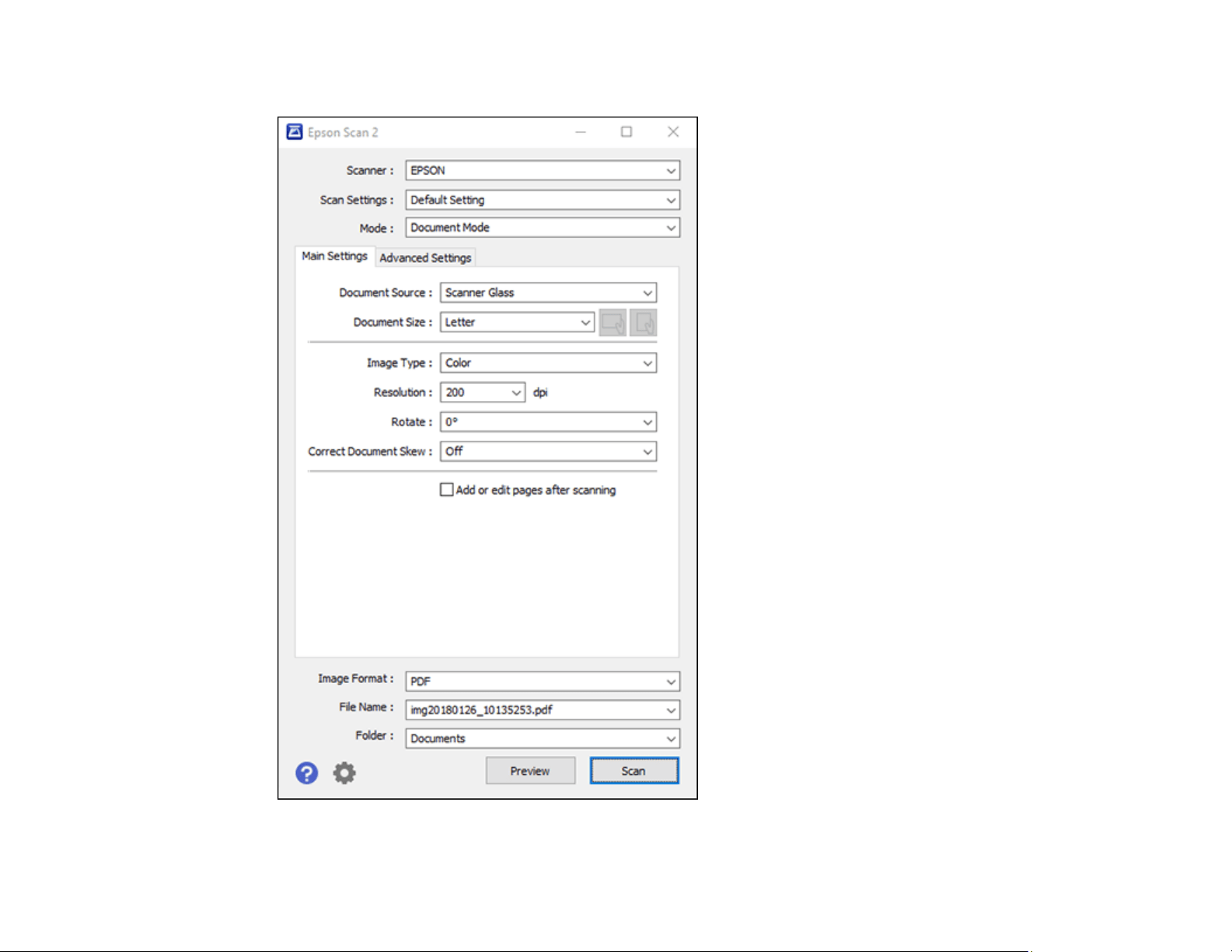Expand the Folder dropdown showing Documents
The image size is (1232, 952).
tap(543, 738)
